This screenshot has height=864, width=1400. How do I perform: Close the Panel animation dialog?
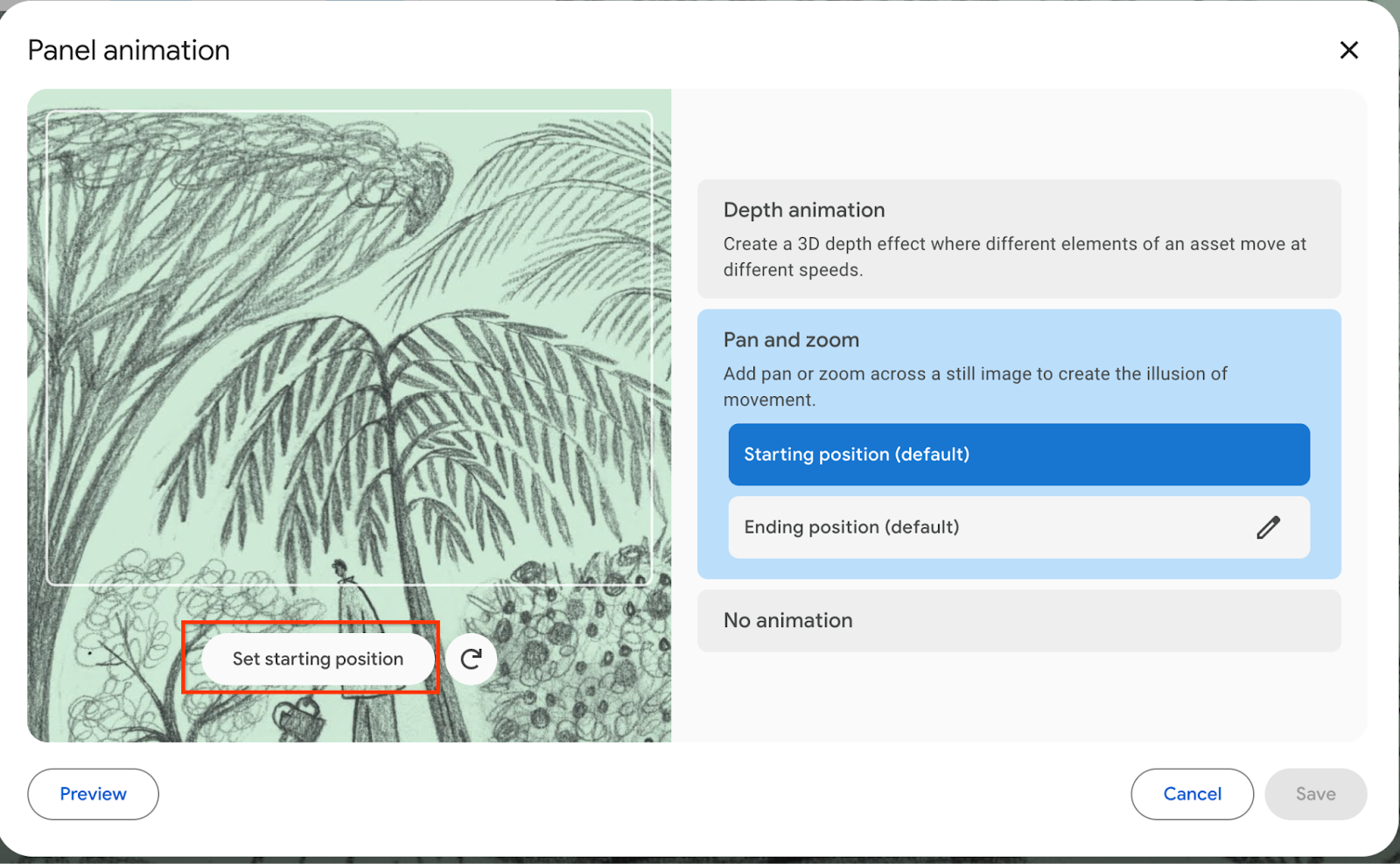pos(1348,50)
